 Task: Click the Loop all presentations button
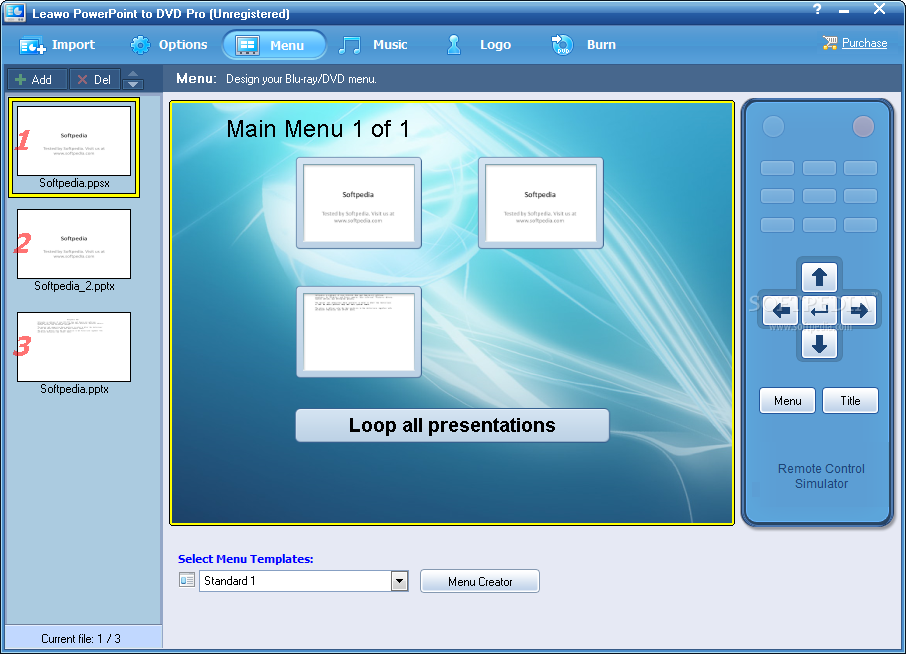pyautogui.click(x=452, y=425)
